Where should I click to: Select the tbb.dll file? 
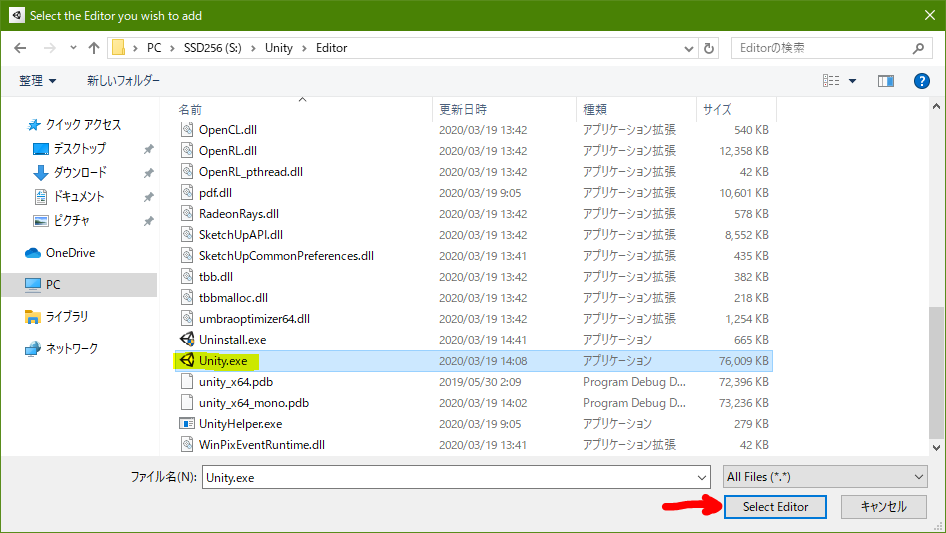(x=215, y=277)
